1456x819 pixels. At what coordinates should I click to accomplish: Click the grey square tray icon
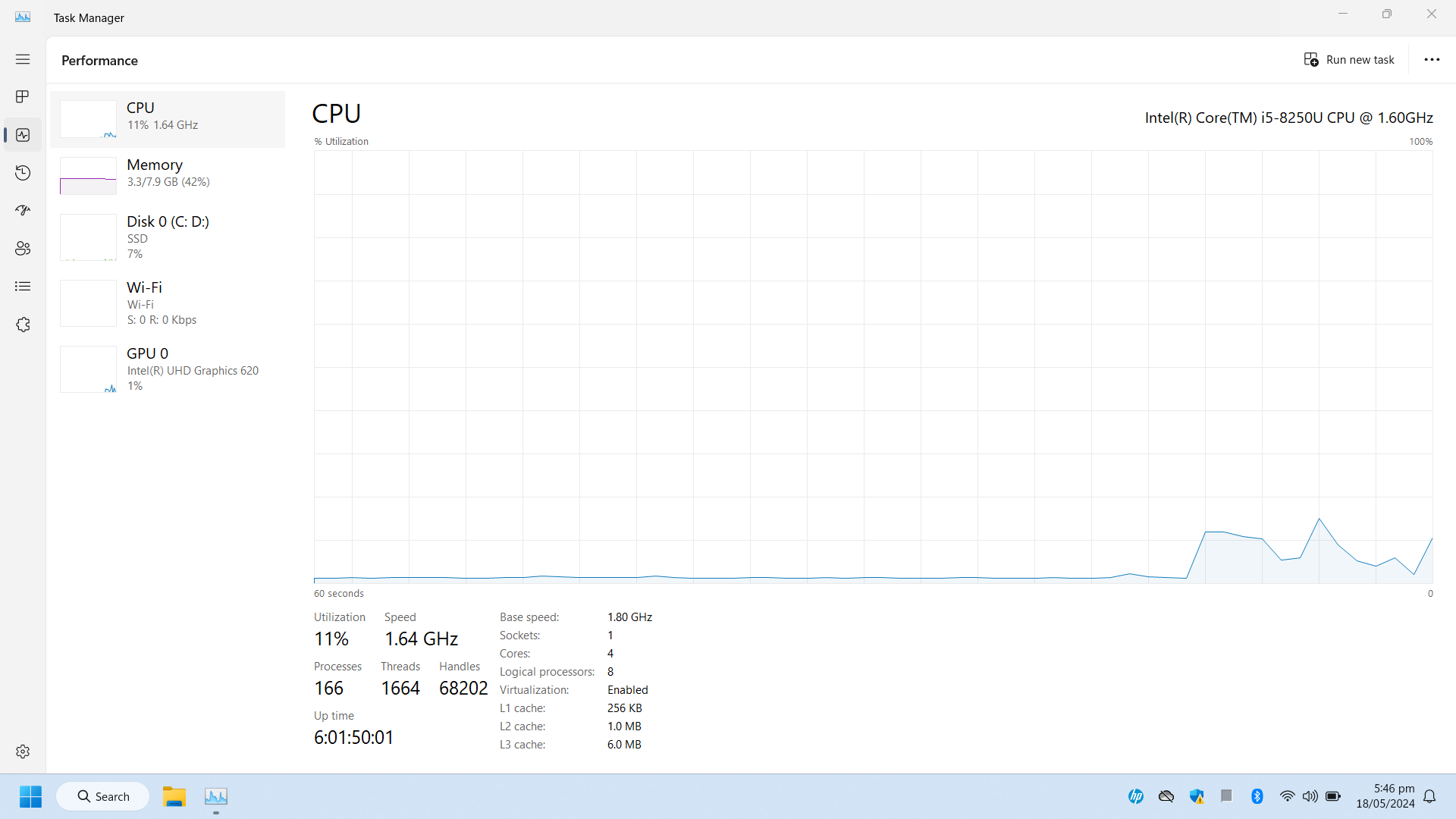pyautogui.click(x=1226, y=795)
